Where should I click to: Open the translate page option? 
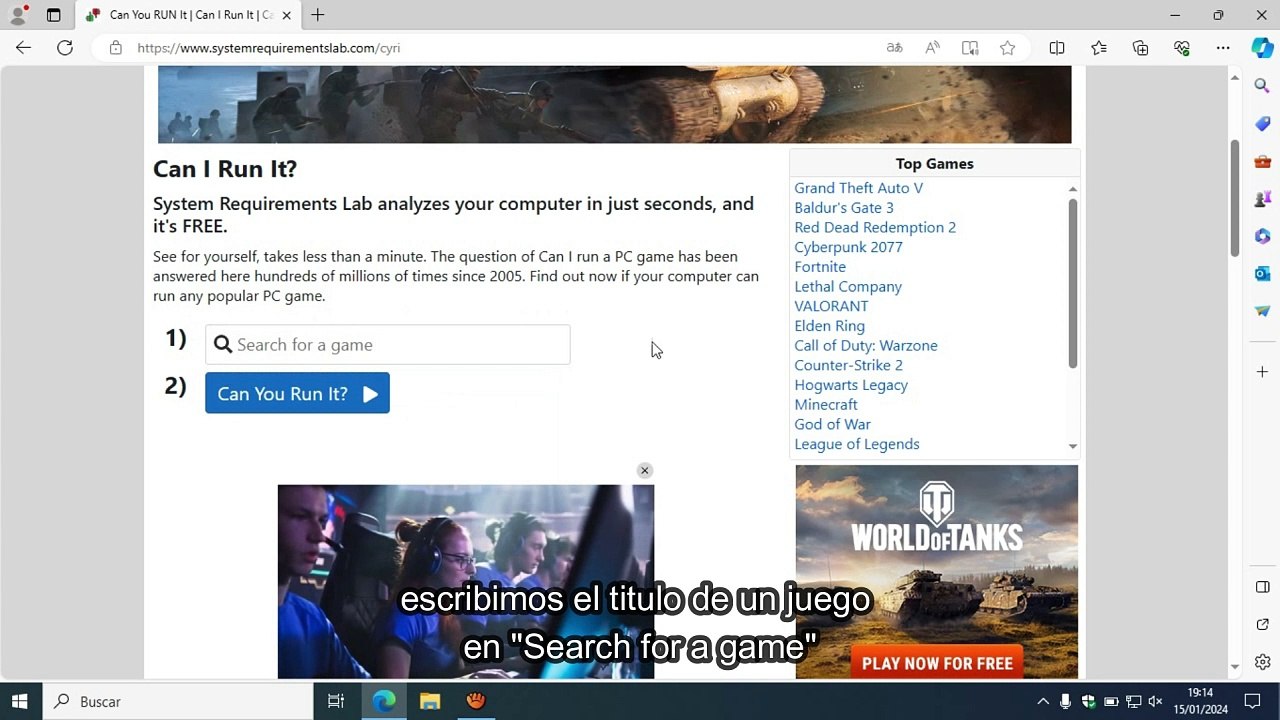coord(894,48)
